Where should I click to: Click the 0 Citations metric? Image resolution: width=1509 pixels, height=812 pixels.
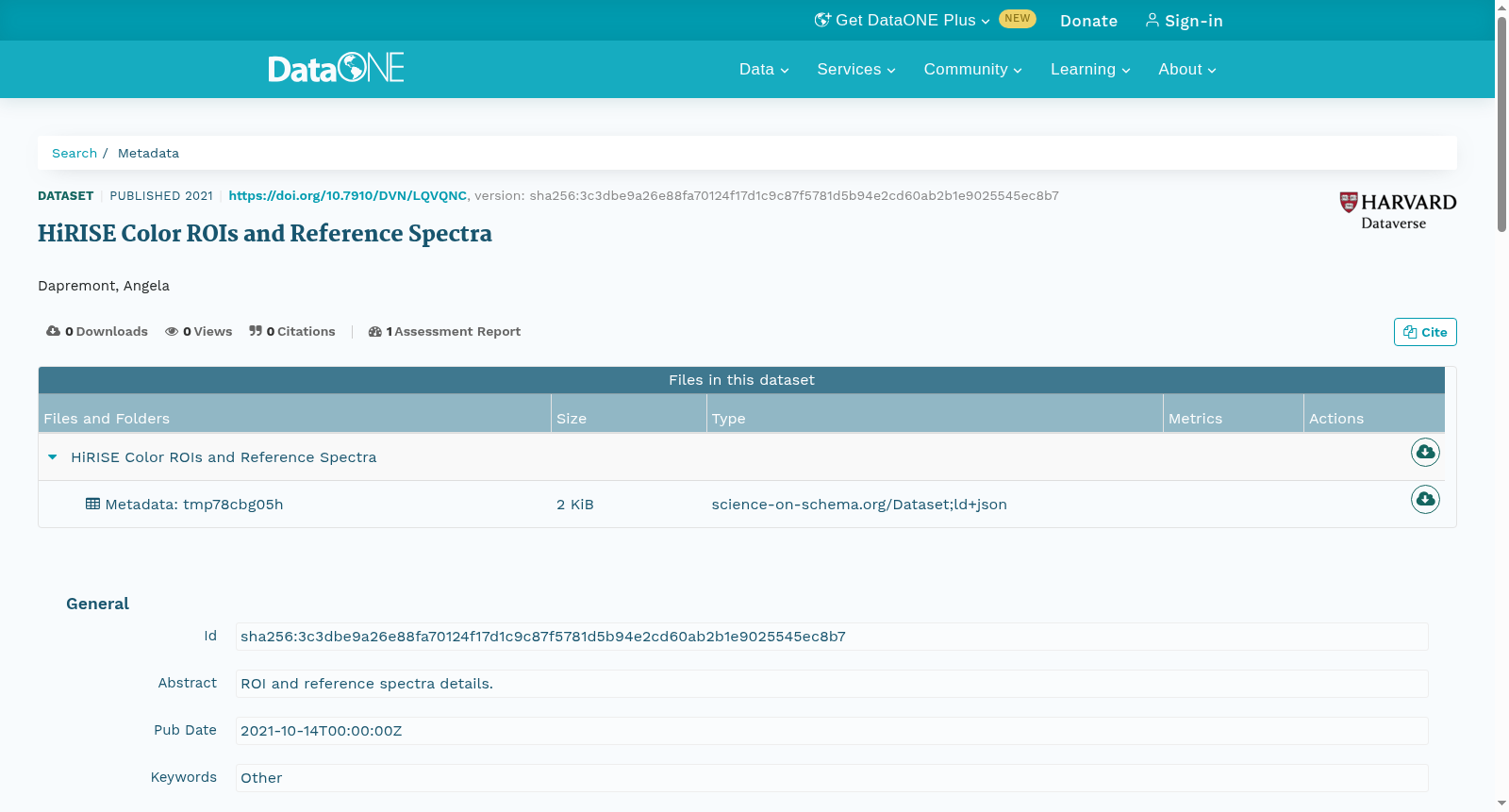click(x=292, y=331)
